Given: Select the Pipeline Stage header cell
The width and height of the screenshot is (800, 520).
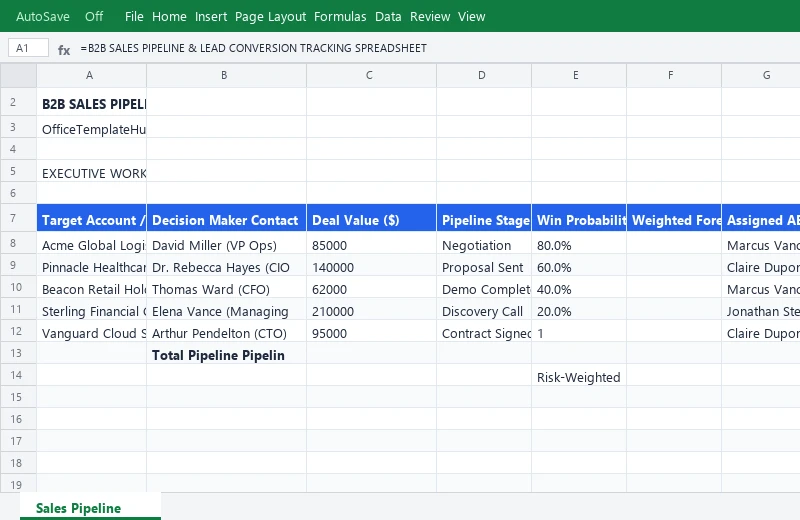Looking at the screenshot, I should point(484,220).
